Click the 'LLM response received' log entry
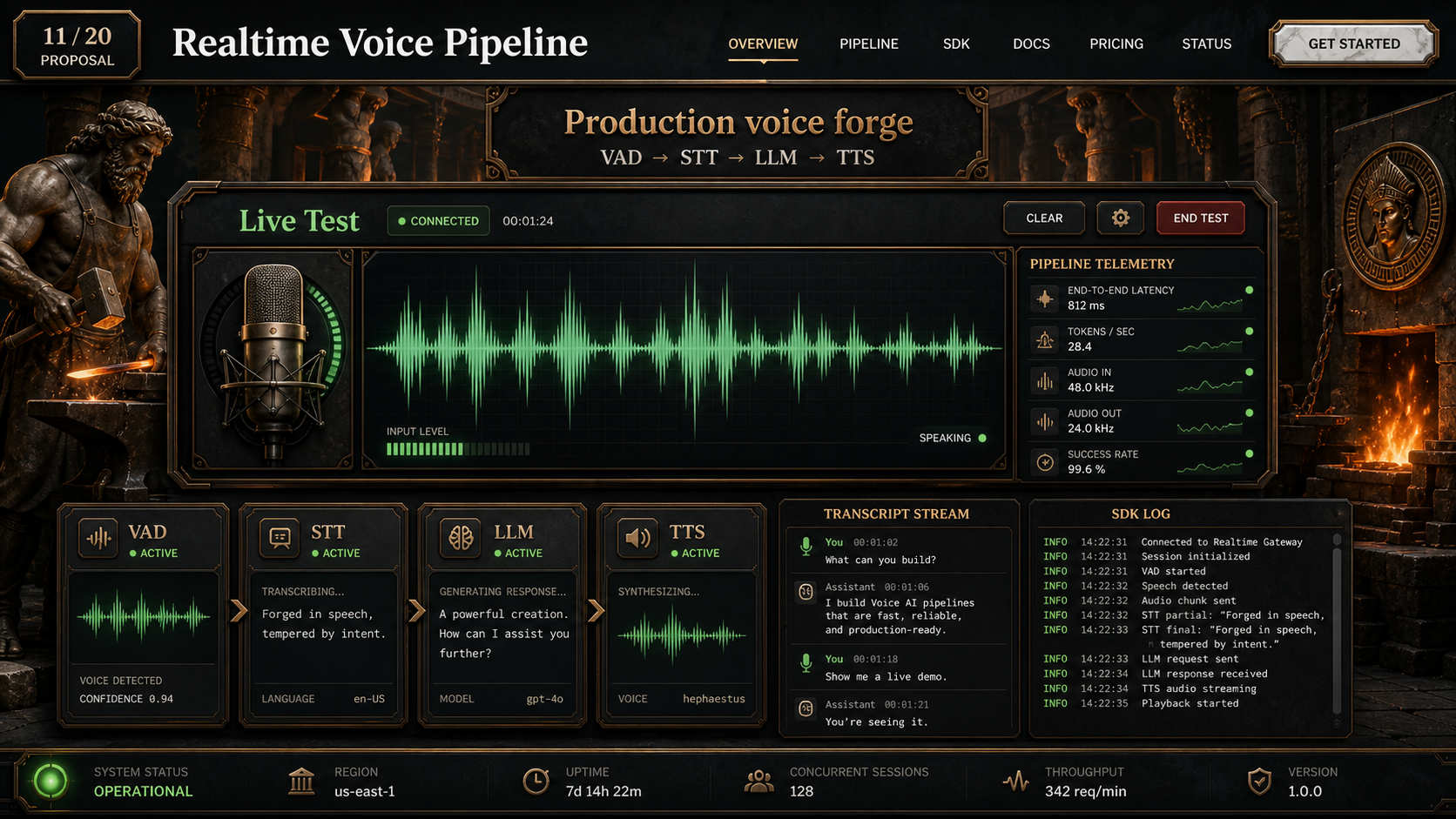1456x819 pixels. (x=1156, y=674)
